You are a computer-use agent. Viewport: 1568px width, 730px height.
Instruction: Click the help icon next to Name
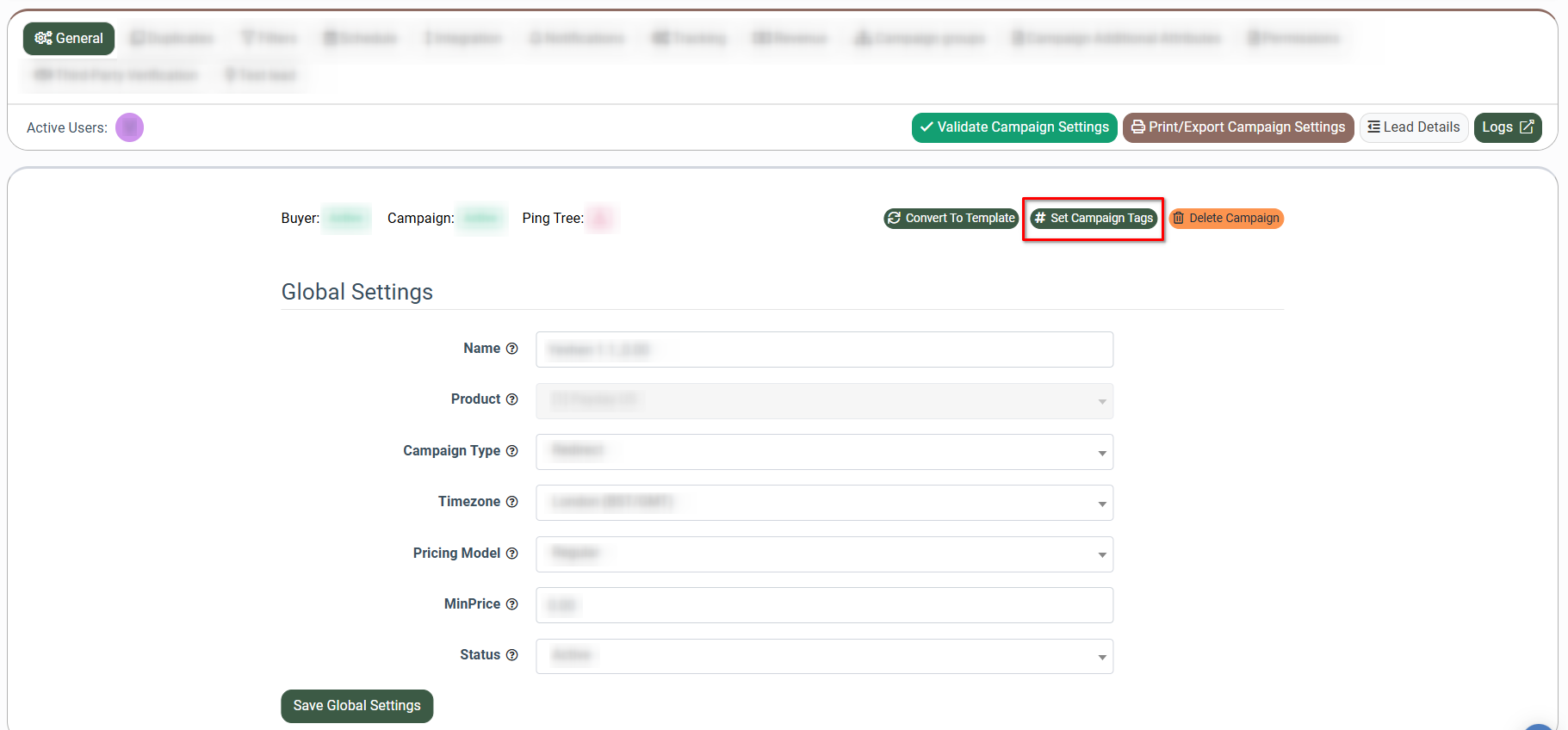click(511, 349)
